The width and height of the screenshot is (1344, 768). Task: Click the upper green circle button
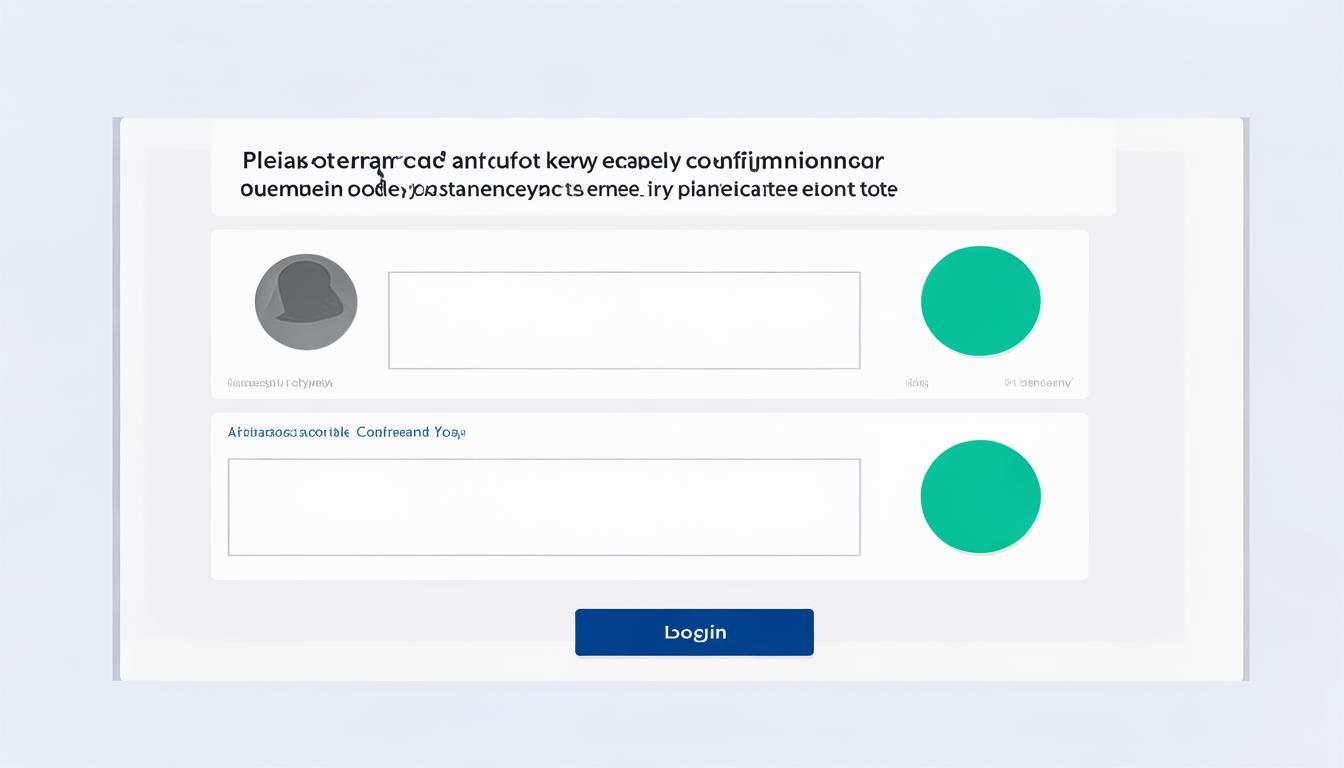point(980,301)
